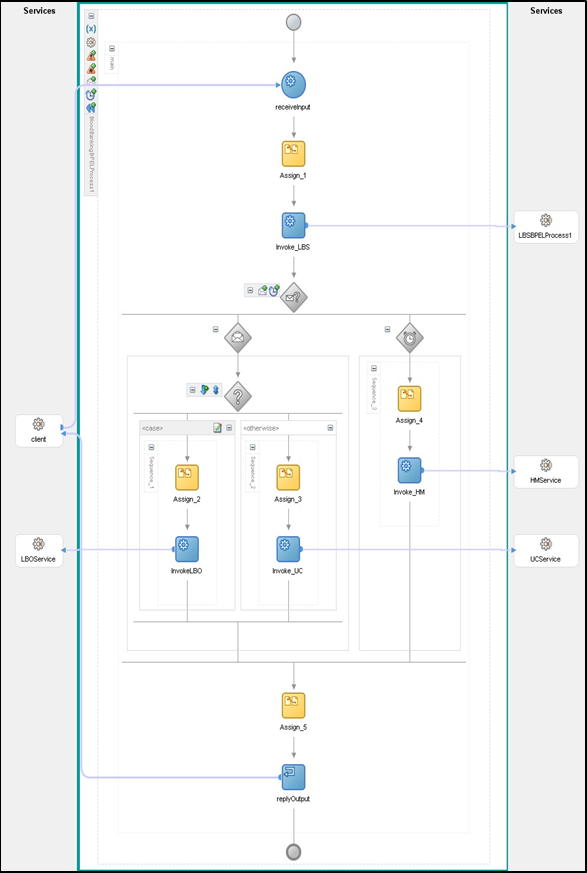The image size is (587, 873).
Task: Select the LBSBPELProcess1 partner link
Action: (546, 227)
